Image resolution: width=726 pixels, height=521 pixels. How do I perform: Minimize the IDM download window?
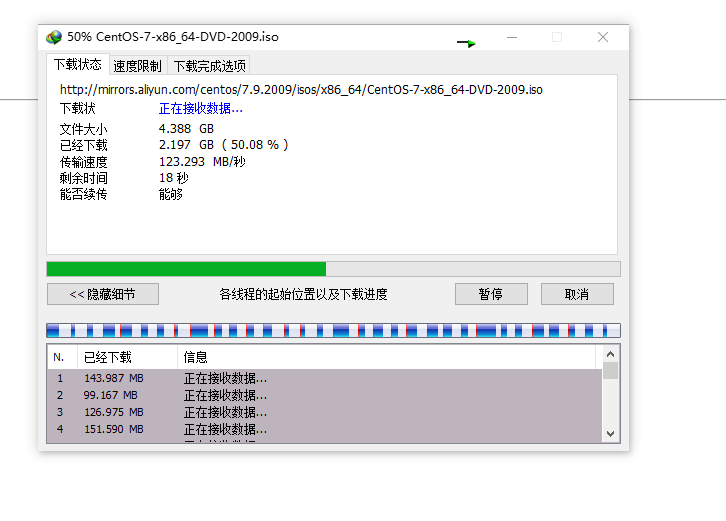pyautogui.click(x=512, y=37)
